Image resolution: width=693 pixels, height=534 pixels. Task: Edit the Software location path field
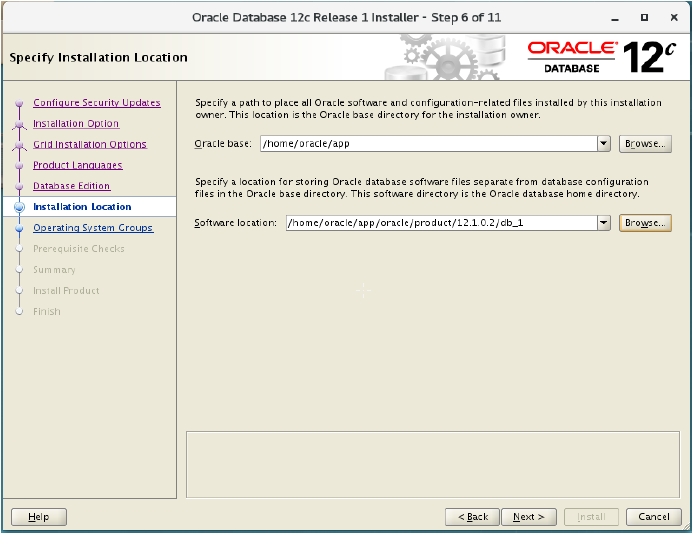(442, 223)
